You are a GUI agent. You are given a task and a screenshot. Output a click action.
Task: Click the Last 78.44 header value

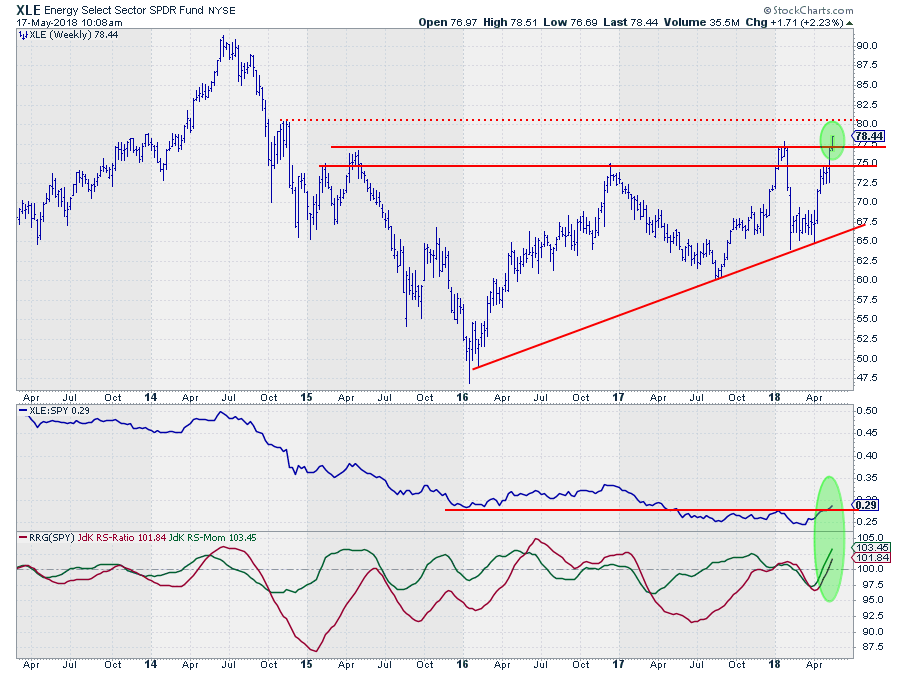point(631,22)
